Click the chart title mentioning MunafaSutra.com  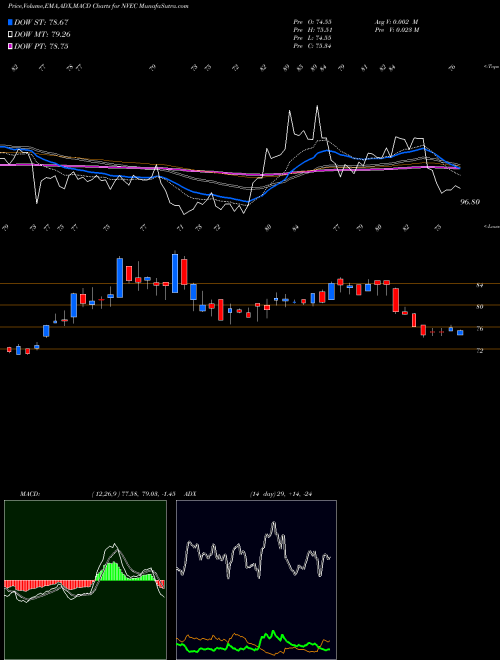point(98,6)
